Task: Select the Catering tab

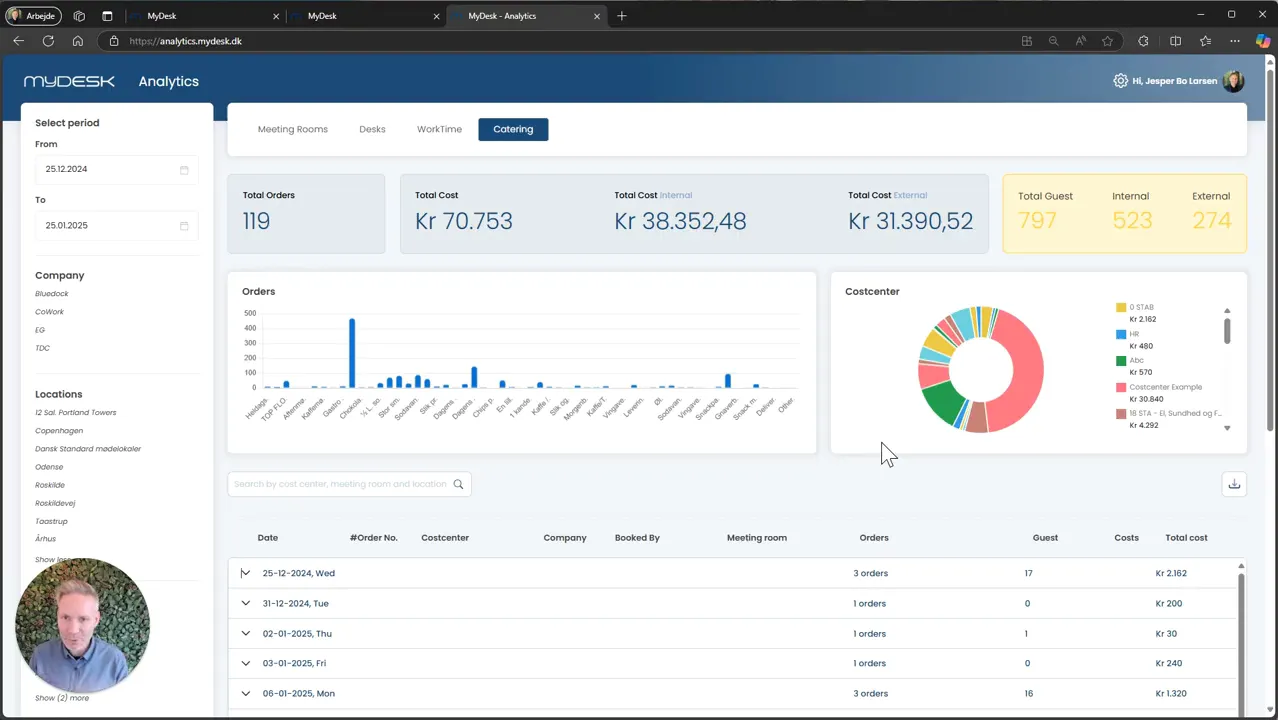Action: coord(513,129)
